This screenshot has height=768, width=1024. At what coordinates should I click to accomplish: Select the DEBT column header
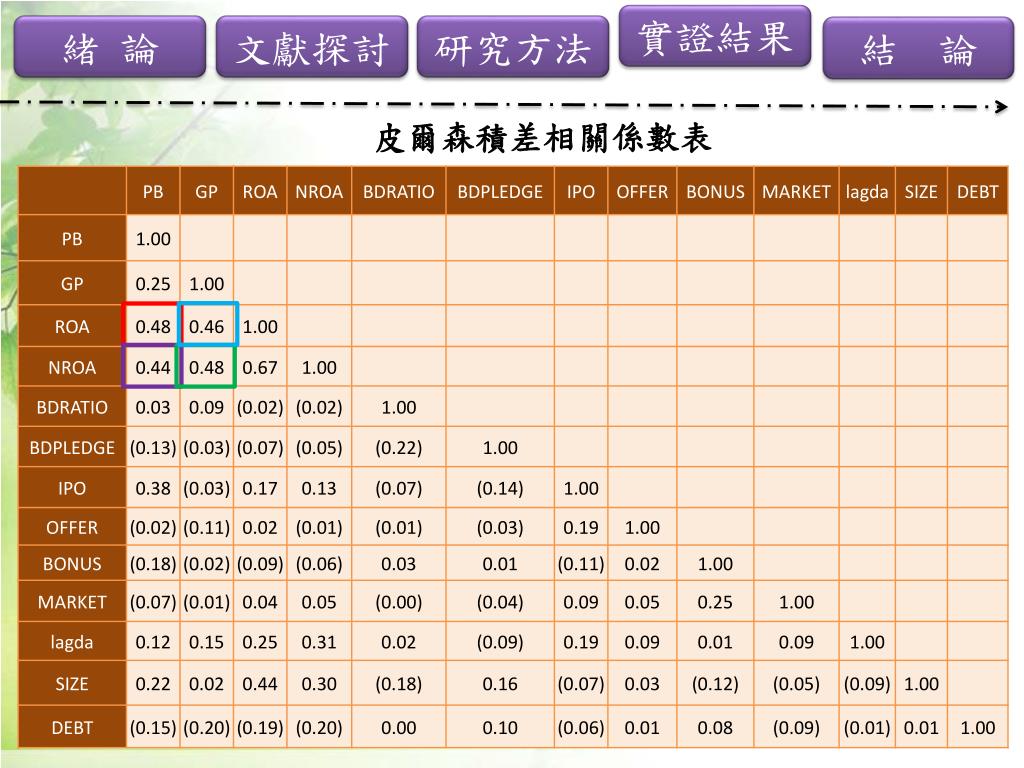click(x=978, y=191)
